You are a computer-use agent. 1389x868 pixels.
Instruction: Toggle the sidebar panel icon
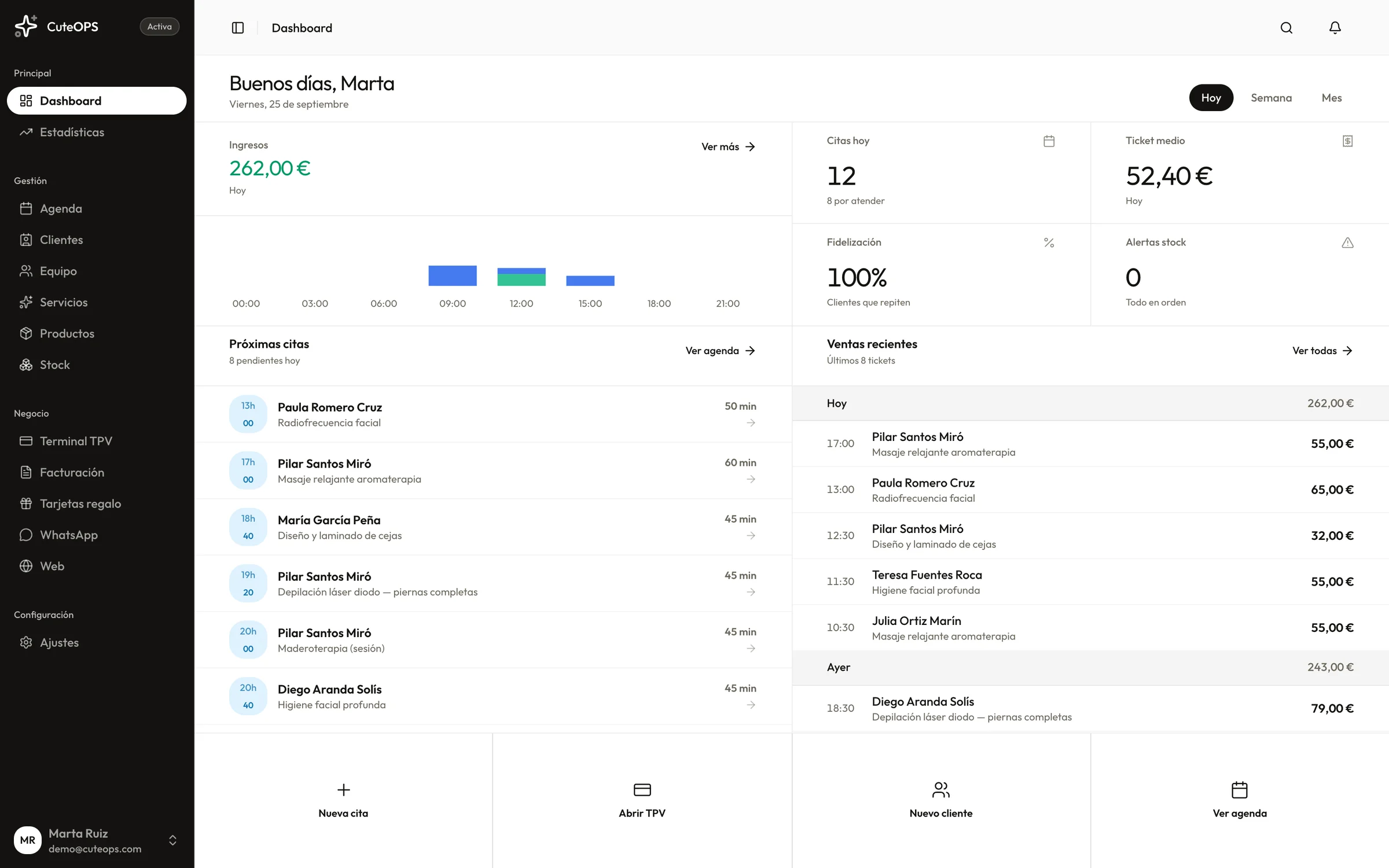237,28
